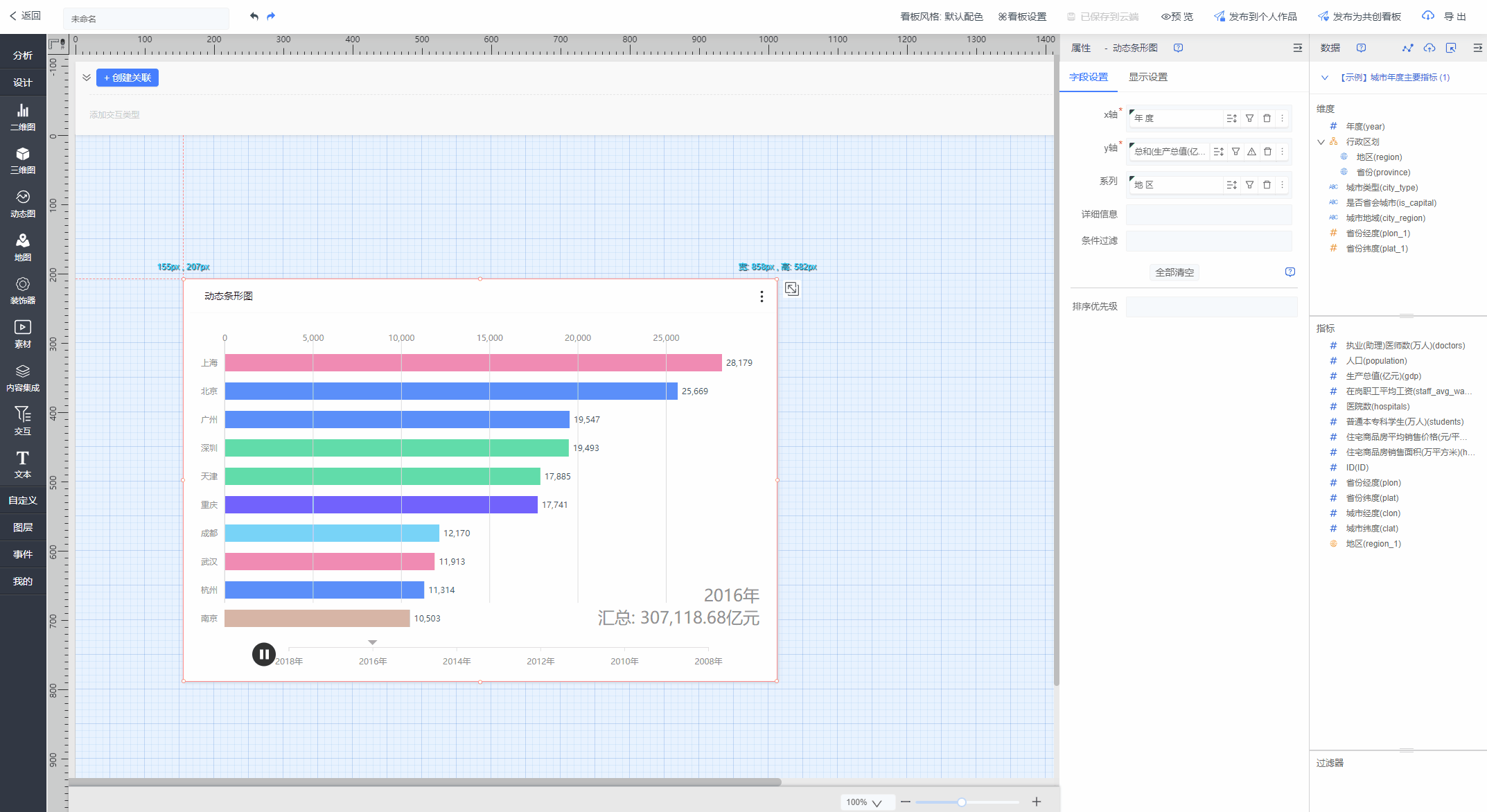1487x812 pixels.
Task: Pause the dynamic bar chart animation
Action: coord(263,654)
